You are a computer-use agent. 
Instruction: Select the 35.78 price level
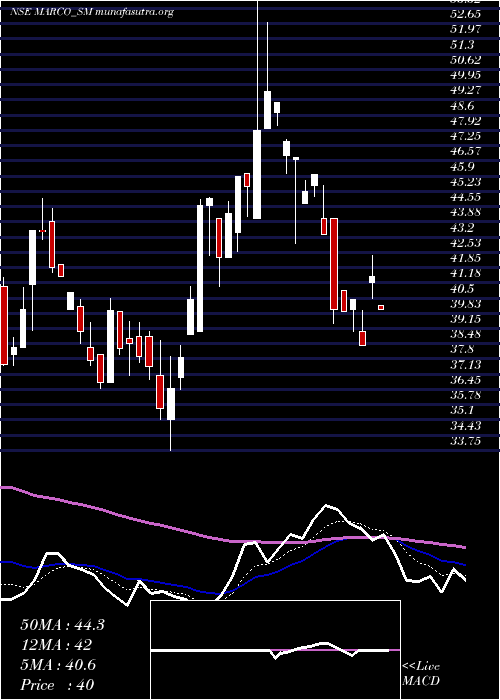(465, 395)
